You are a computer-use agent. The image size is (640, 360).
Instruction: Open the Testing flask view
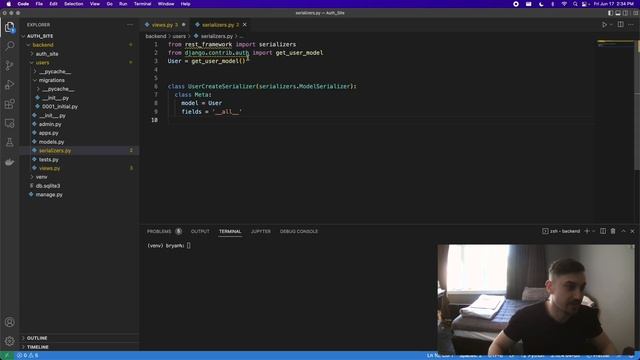9,142
